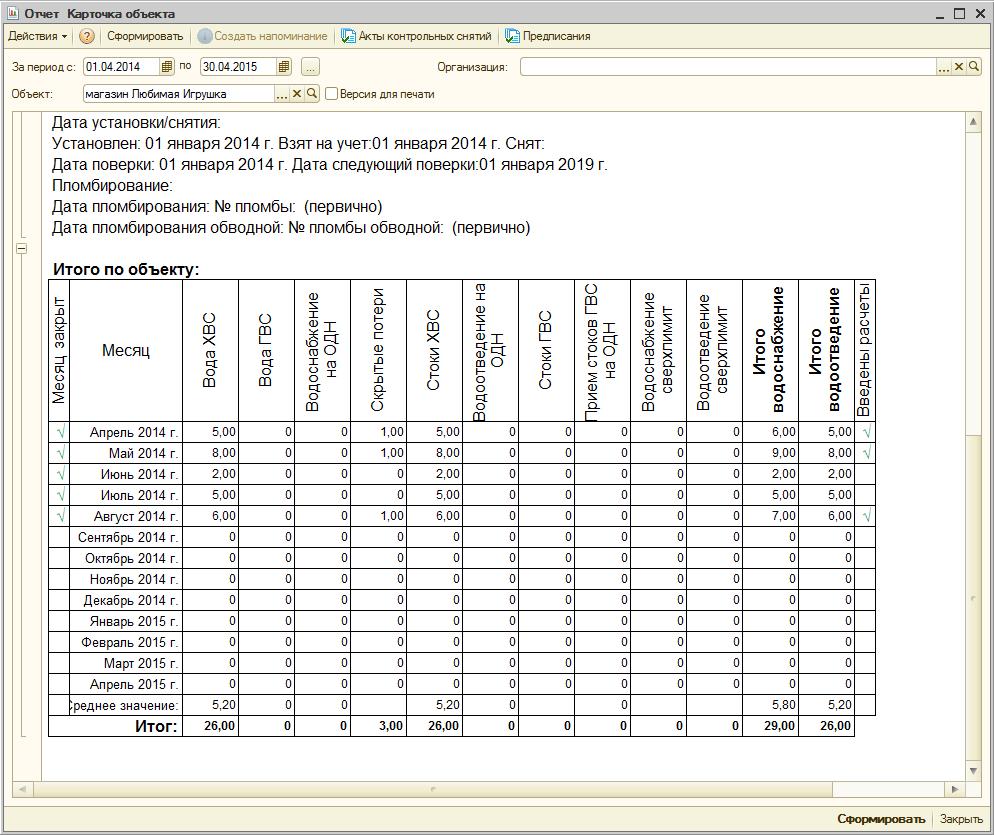Viewport: 994px width, 835px height.
Task: Open selection list for Организация field
Action: (945, 67)
